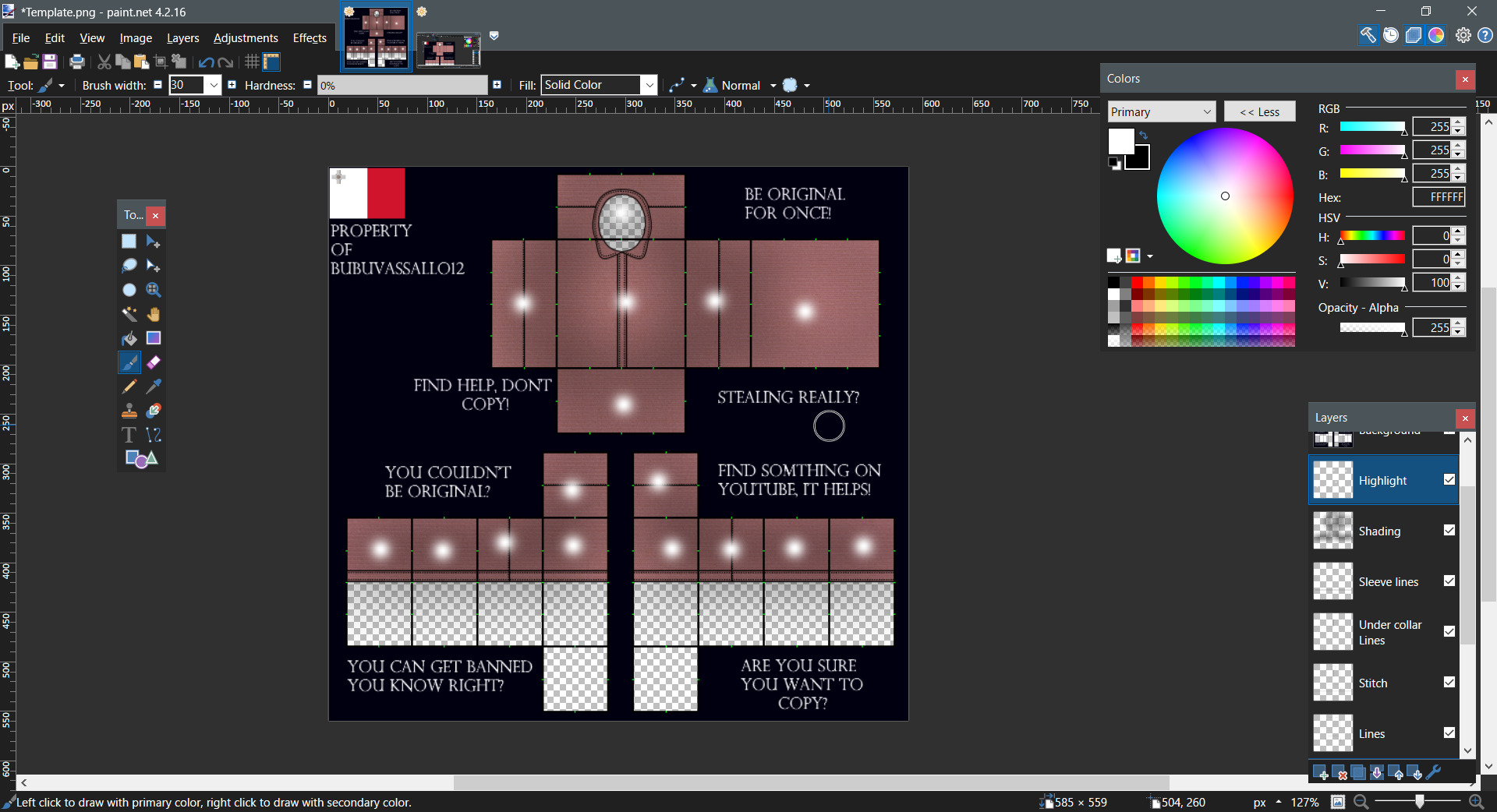This screenshot has width=1497, height=812.
Task: Select the Magic Wand tool
Action: pos(129,314)
